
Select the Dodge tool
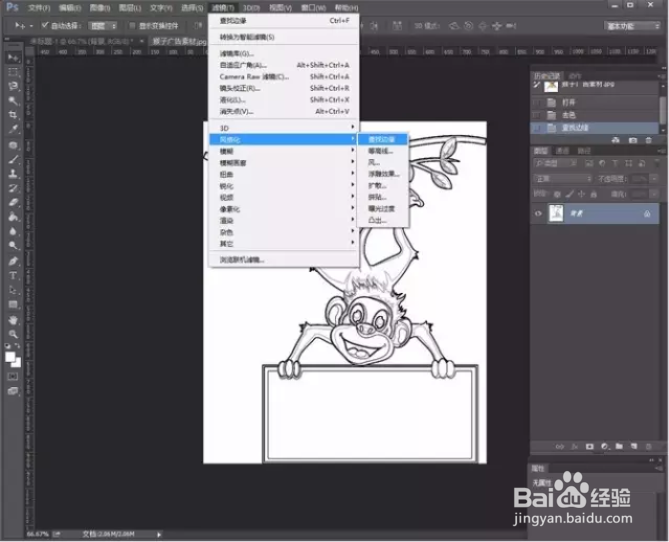click(x=13, y=245)
